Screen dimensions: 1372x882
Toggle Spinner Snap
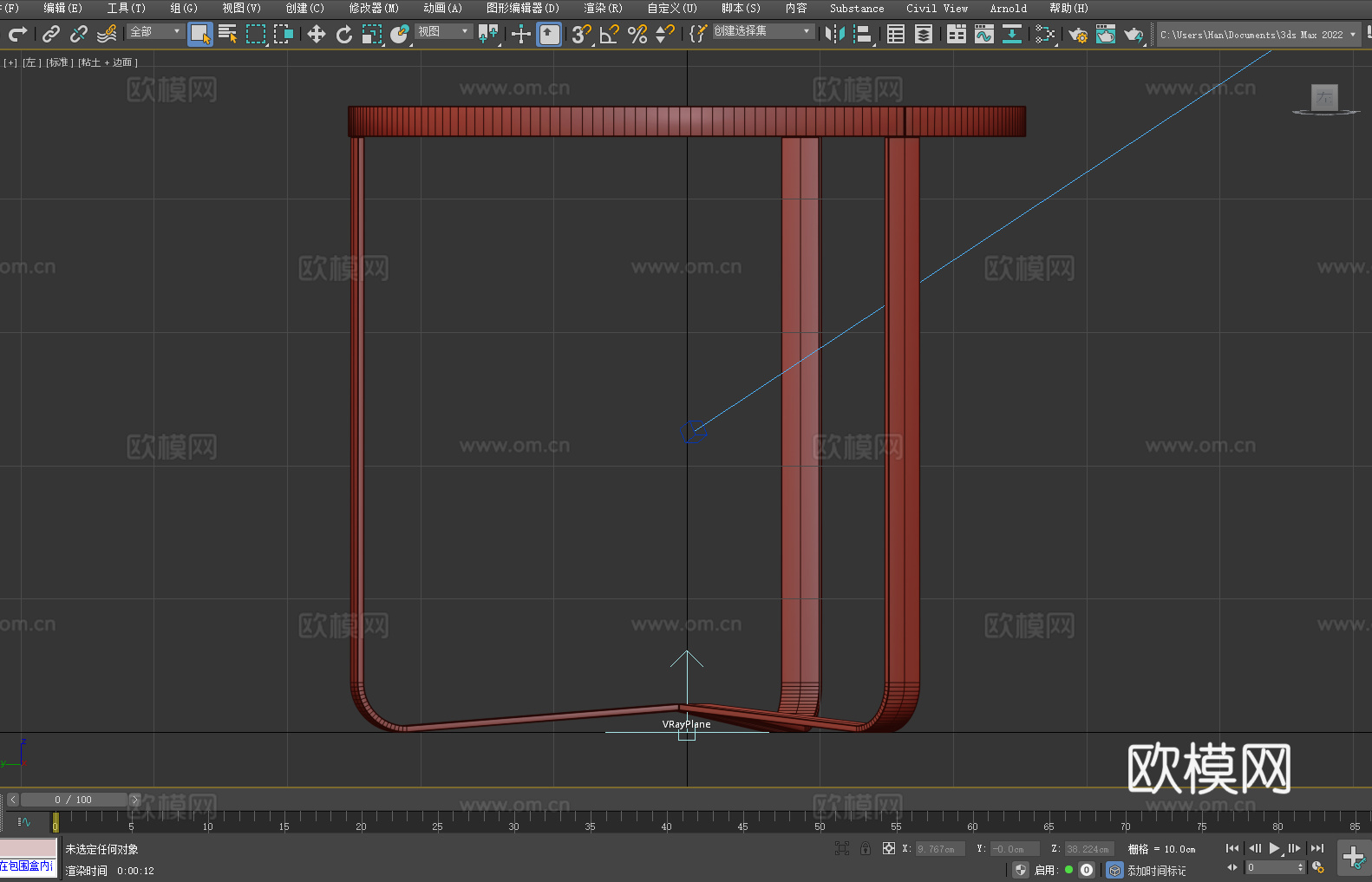click(665, 34)
